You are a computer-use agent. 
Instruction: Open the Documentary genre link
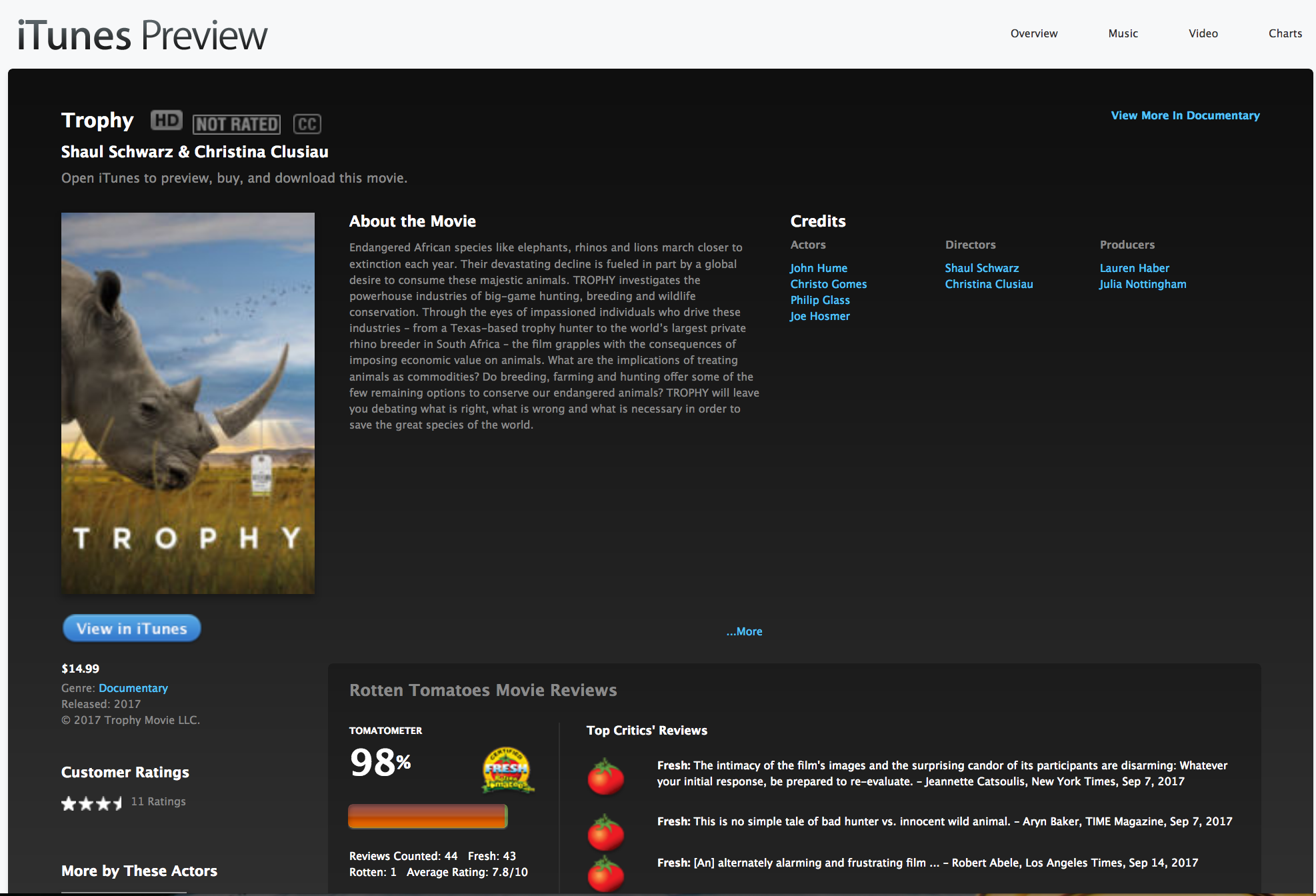coord(133,688)
